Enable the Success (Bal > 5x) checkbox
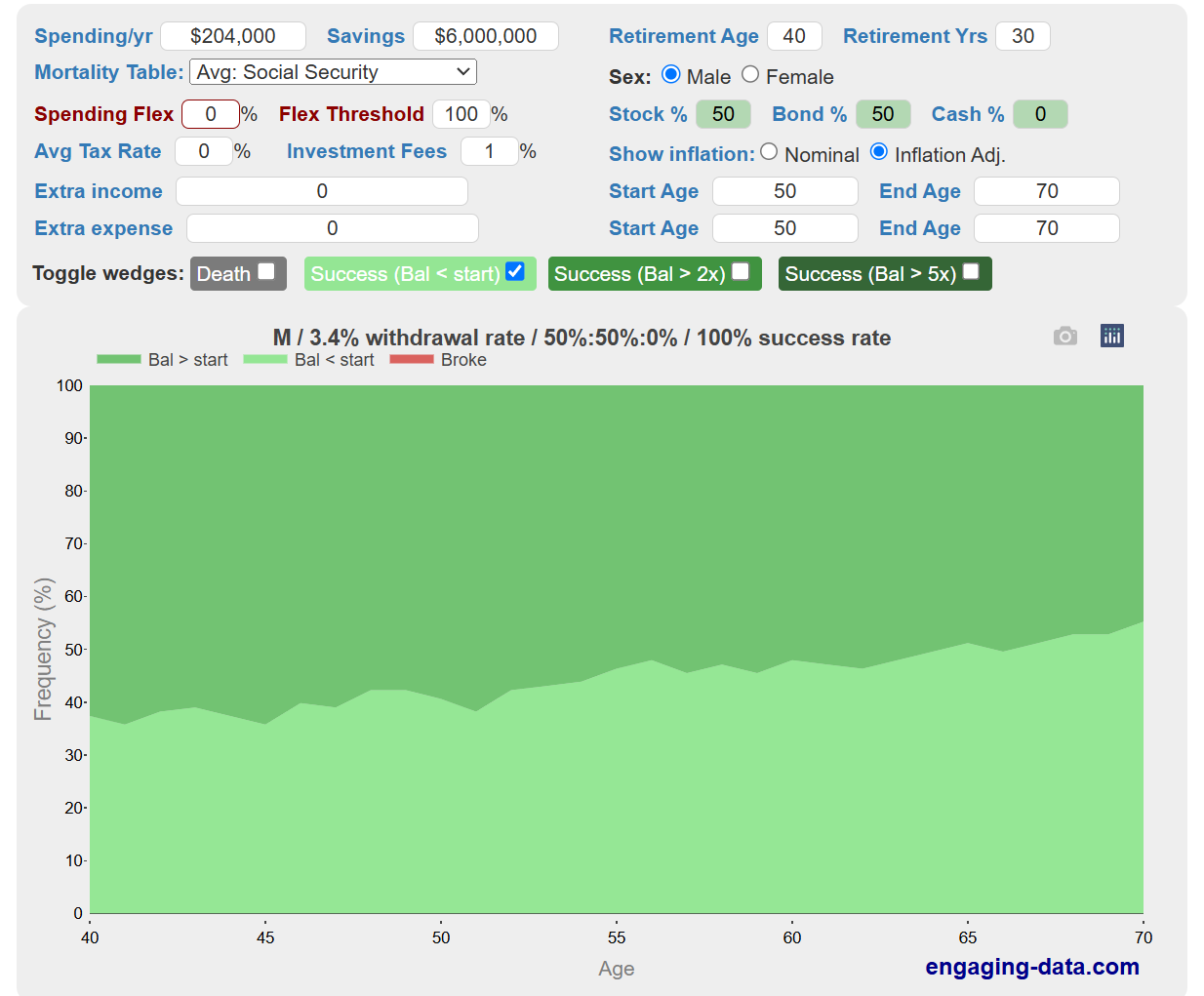The height and width of the screenshot is (996, 1204). tap(971, 272)
